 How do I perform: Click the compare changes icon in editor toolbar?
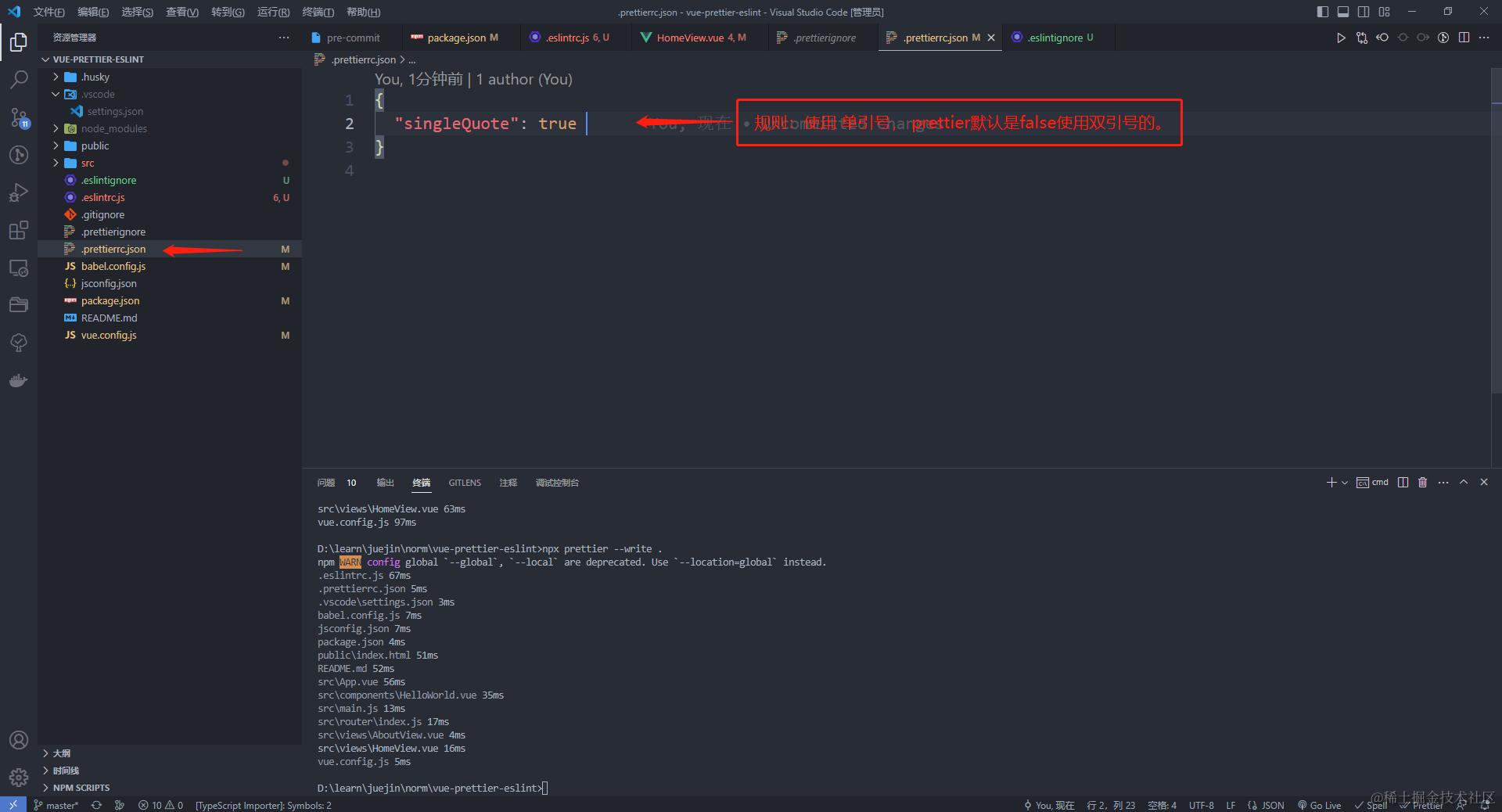1362,38
